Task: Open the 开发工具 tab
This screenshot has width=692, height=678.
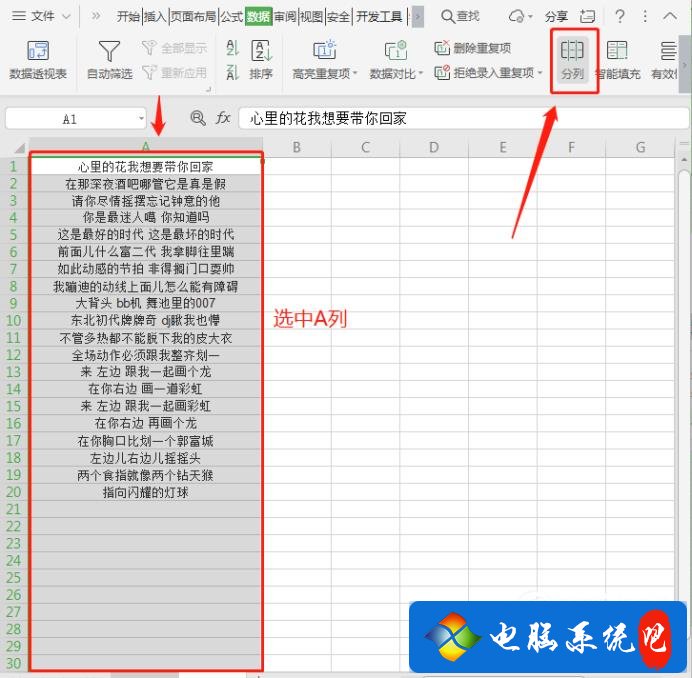Action: (x=379, y=17)
